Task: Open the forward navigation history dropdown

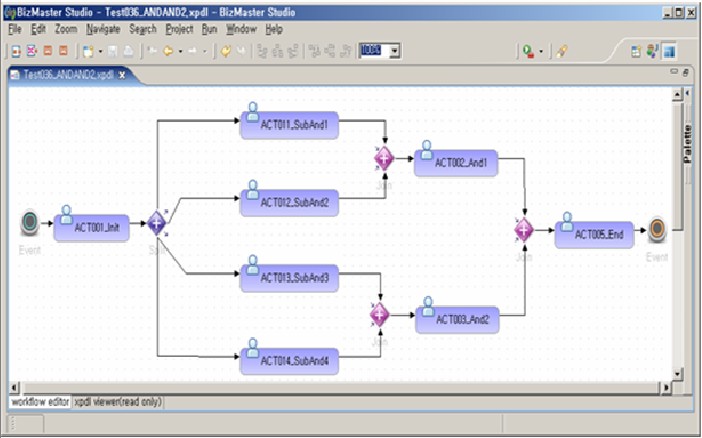Action: click(x=205, y=52)
